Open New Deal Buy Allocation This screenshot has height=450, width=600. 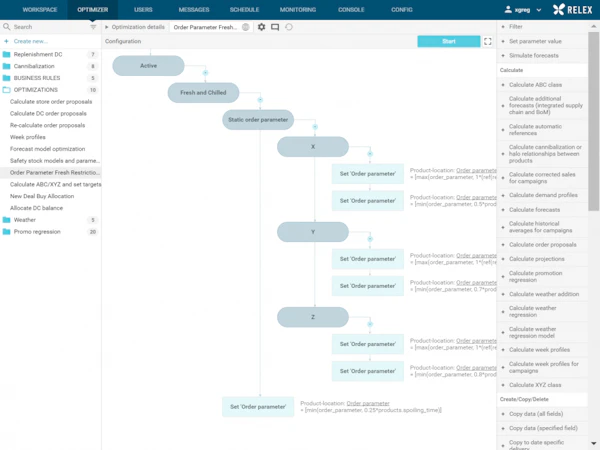(x=42, y=196)
